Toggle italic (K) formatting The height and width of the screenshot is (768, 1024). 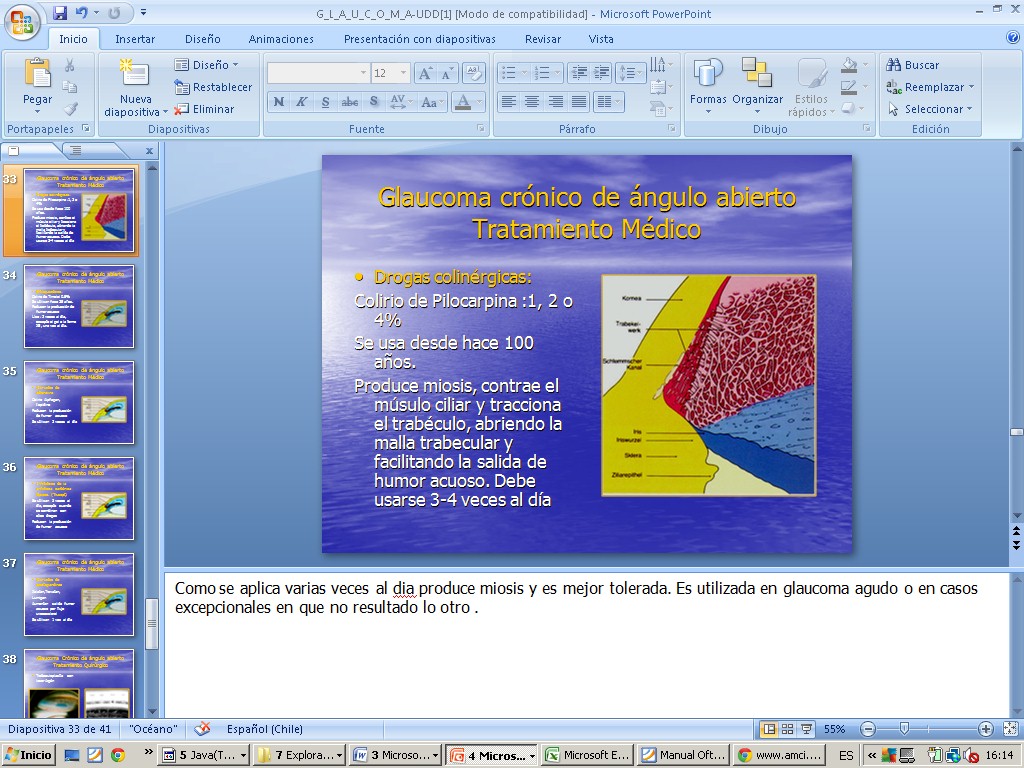point(301,102)
